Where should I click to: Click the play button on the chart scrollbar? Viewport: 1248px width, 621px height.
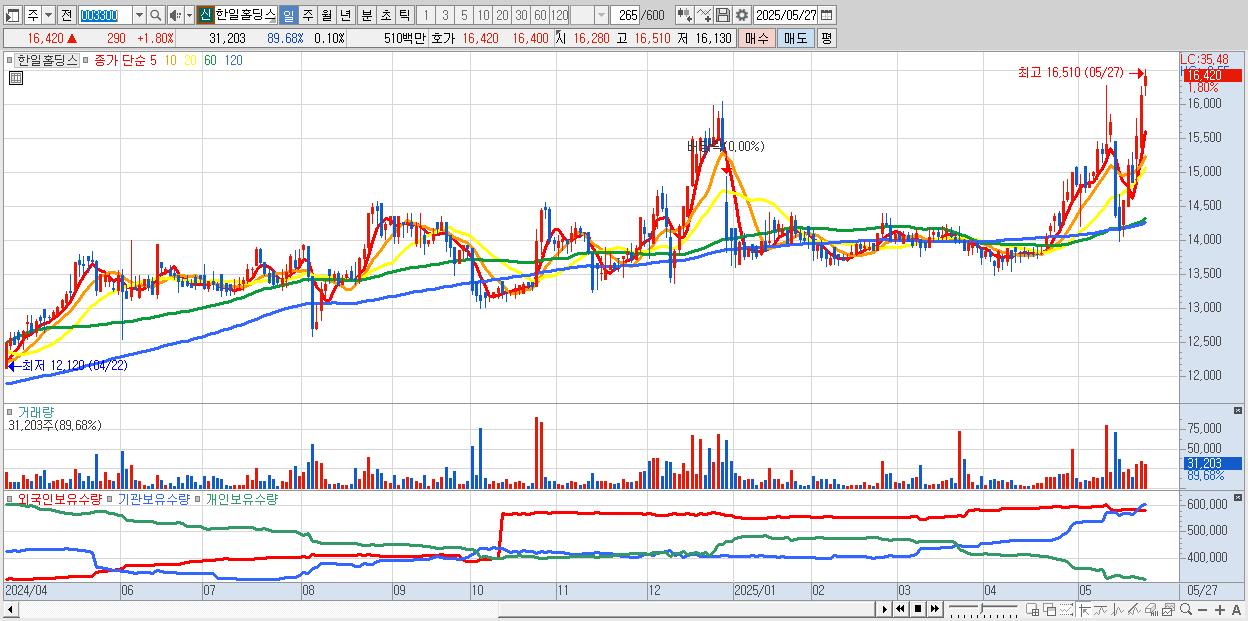click(884, 609)
